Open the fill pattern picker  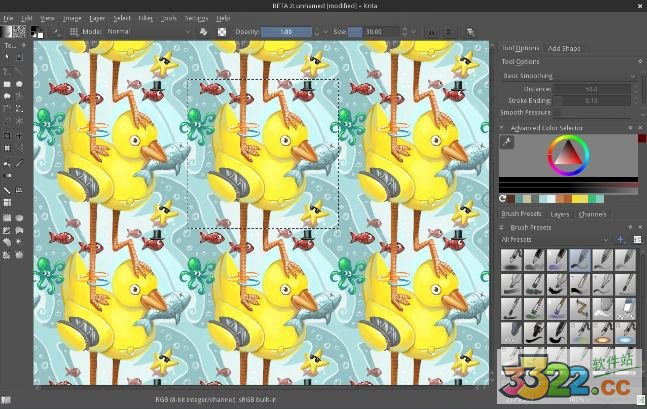pyautogui.click(x=21, y=31)
